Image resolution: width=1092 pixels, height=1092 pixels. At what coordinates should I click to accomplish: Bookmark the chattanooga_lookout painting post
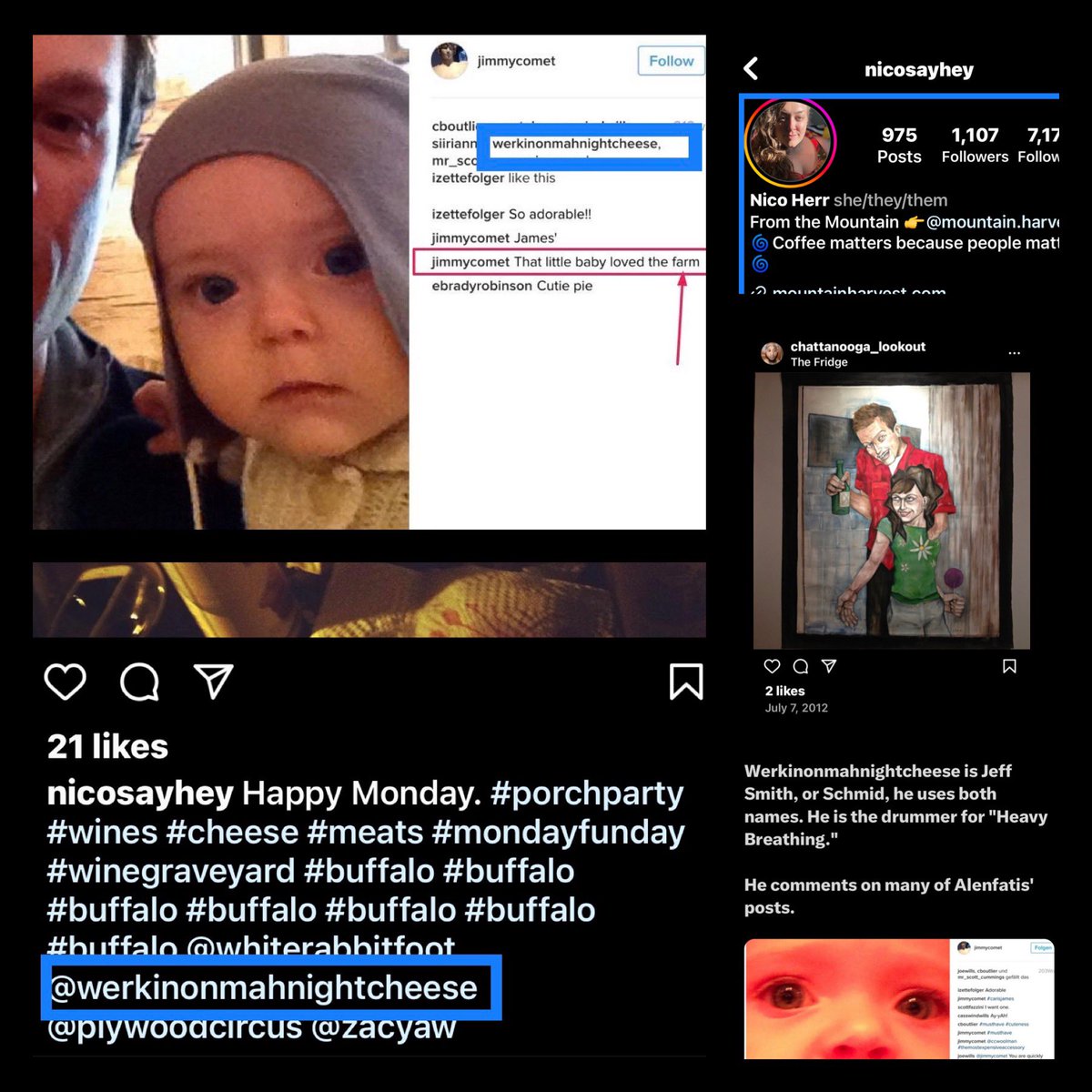point(1009,666)
